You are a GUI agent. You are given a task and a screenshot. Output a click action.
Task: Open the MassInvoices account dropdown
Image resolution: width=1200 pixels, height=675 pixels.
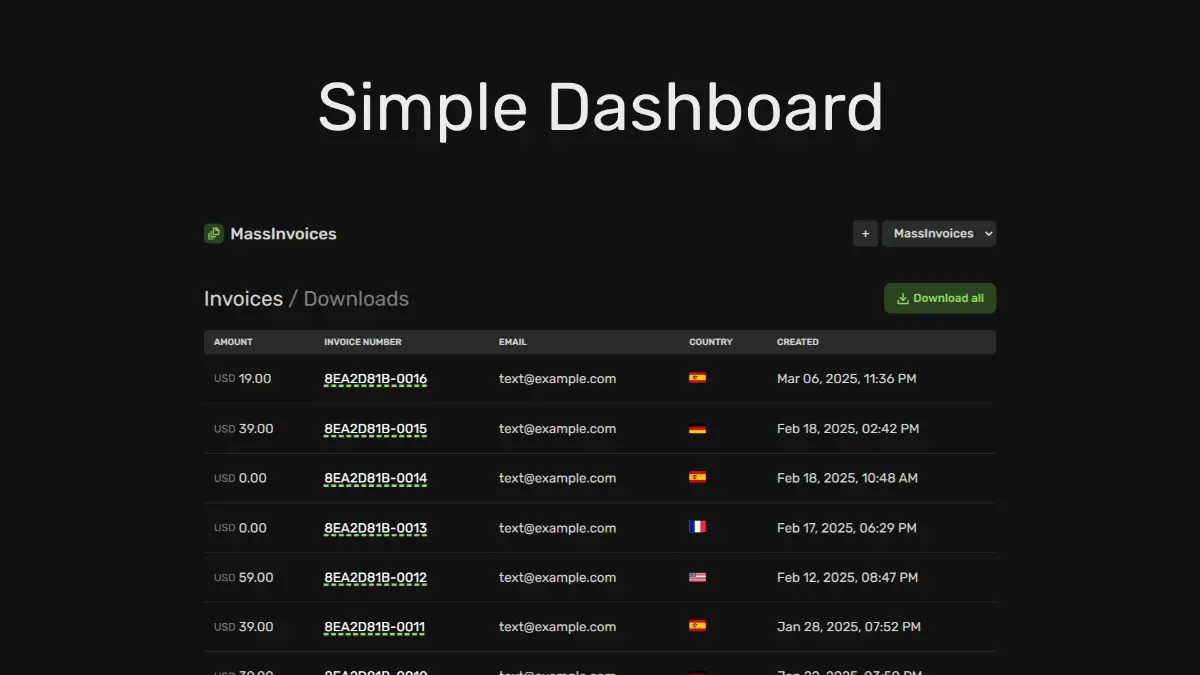point(938,234)
